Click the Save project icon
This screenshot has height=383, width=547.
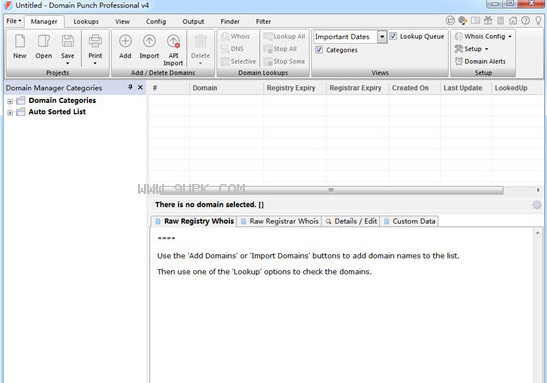(68, 41)
